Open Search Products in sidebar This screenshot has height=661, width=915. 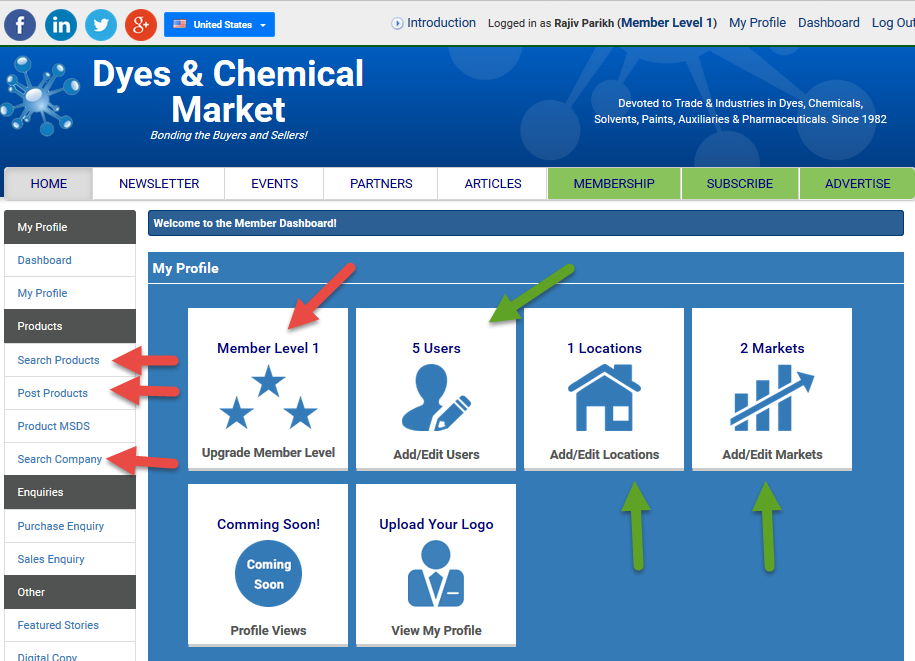58,360
